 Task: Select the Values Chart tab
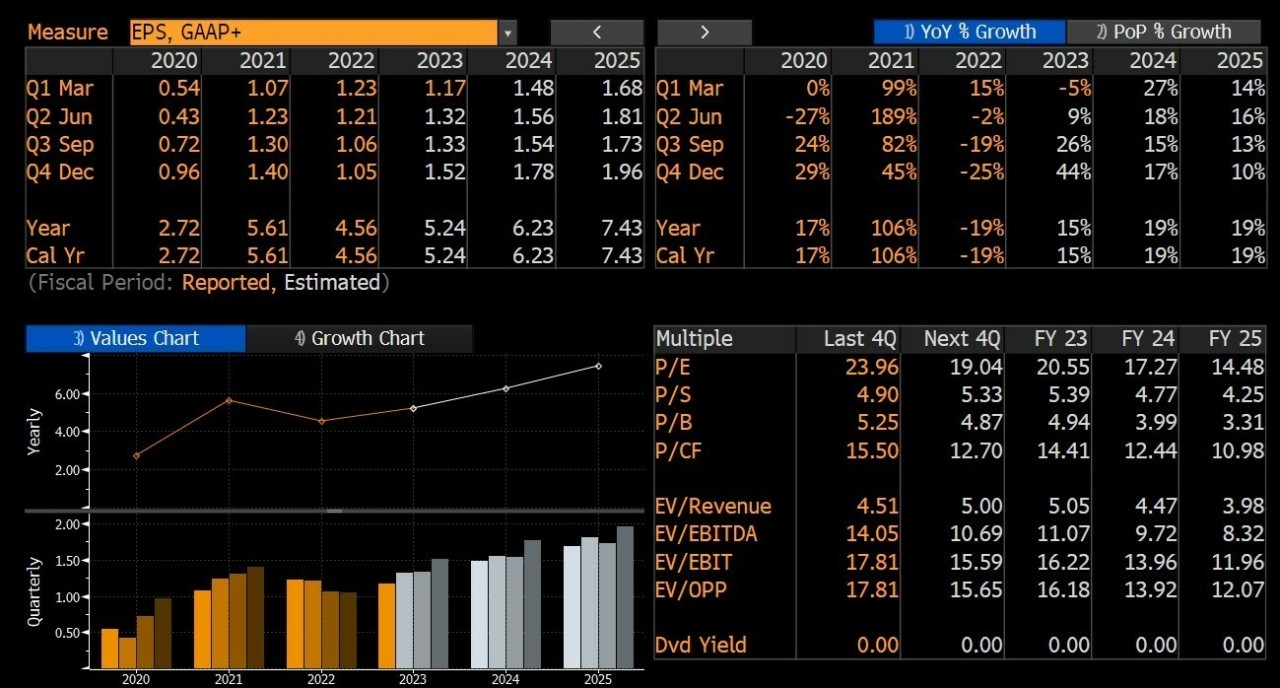pyautogui.click(x=135, y=338)
